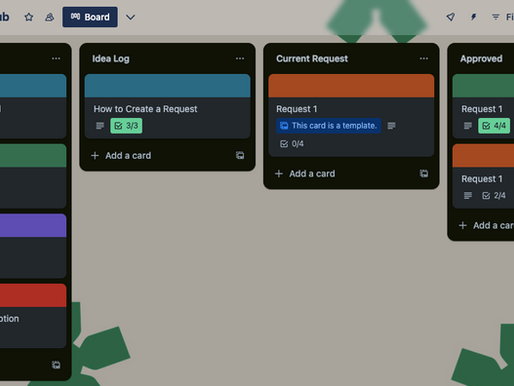Viewport: 514px width, 386px height.
Task: Open Current Request list actions menu
Action: [x=424, y=59]
